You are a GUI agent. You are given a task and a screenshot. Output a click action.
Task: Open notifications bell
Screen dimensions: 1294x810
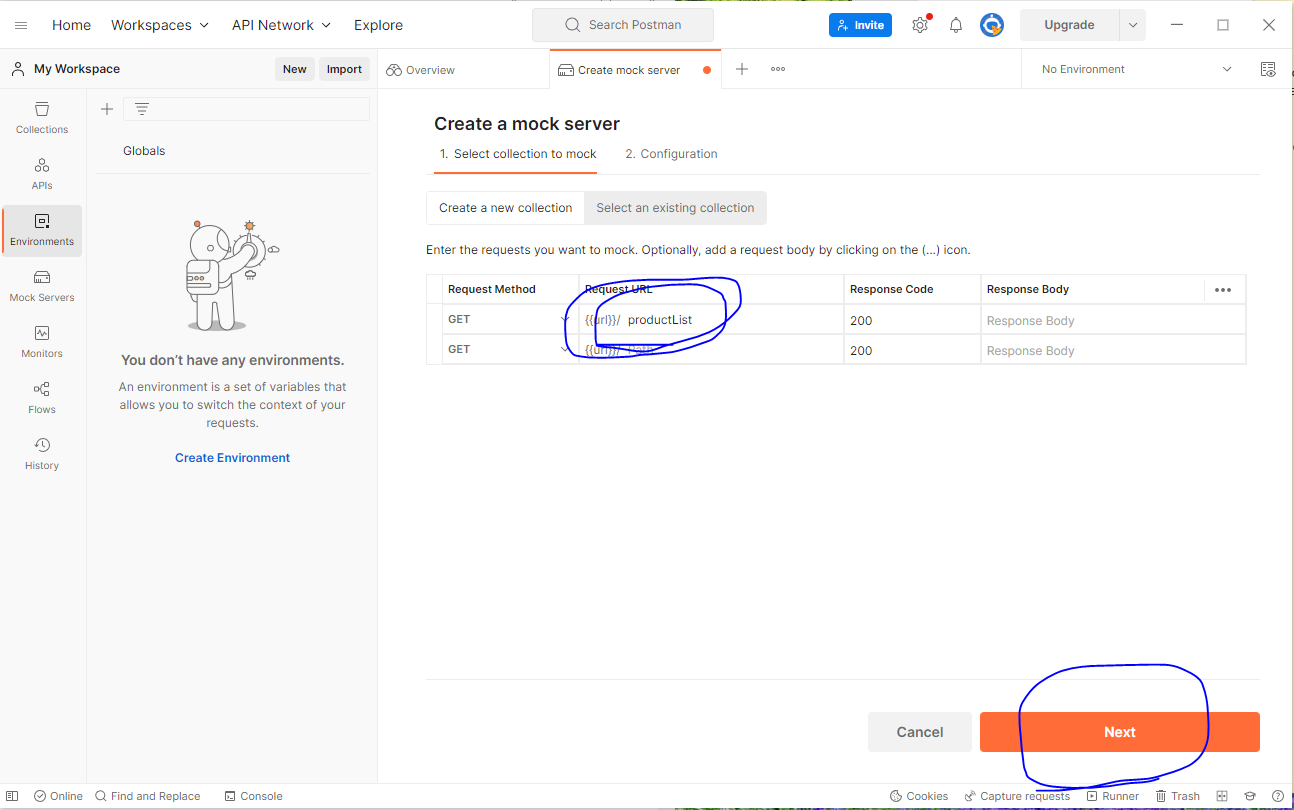click(956, 25)
